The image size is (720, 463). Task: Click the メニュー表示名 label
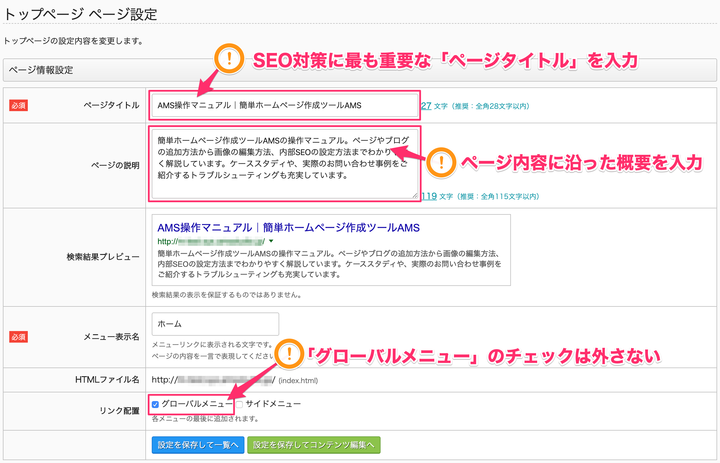[111, 337]
